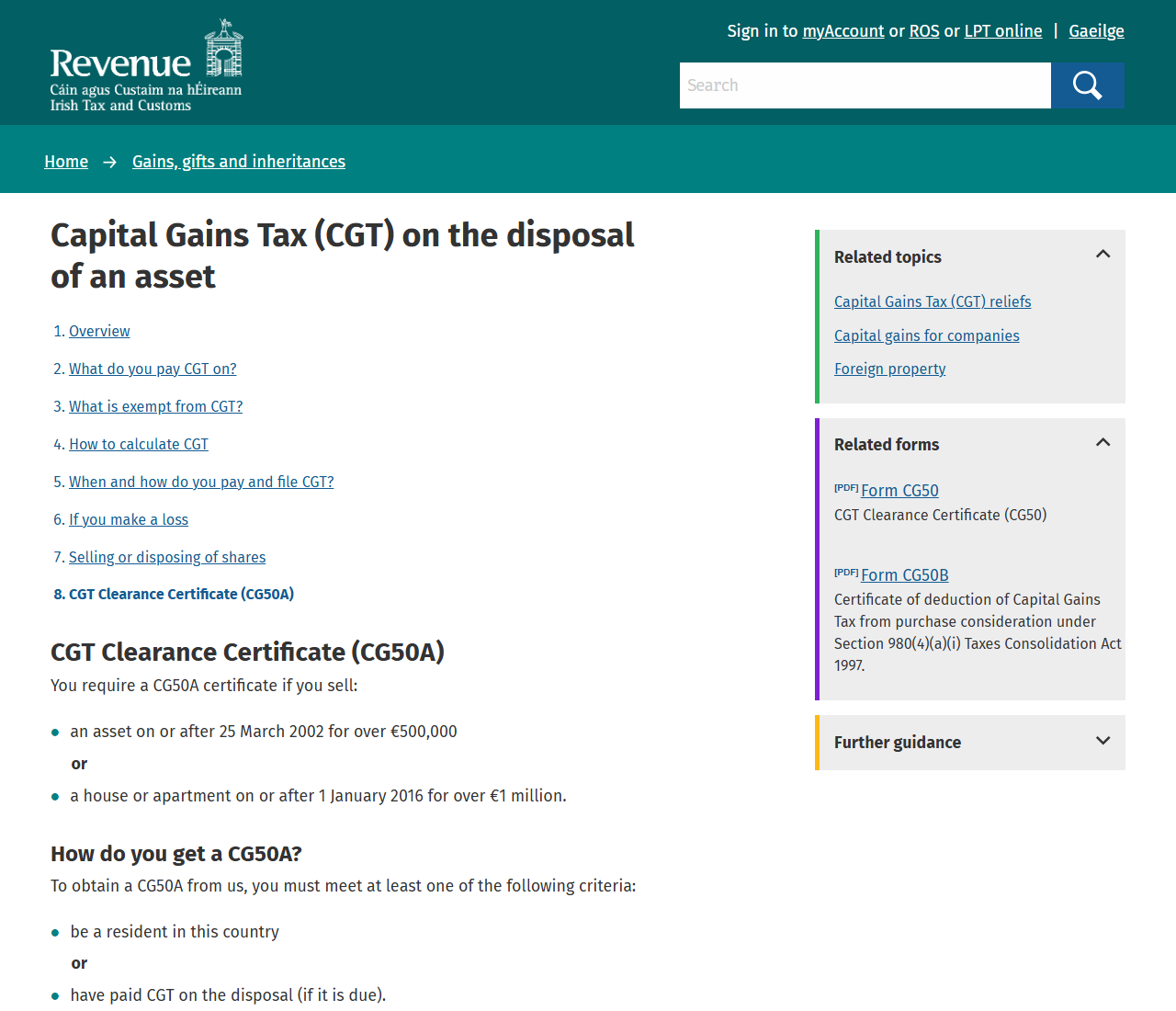The image size is (1176, 1011).
Task: Open 'When and how do you pay and file CGT?'
Action: click(201, 482)
